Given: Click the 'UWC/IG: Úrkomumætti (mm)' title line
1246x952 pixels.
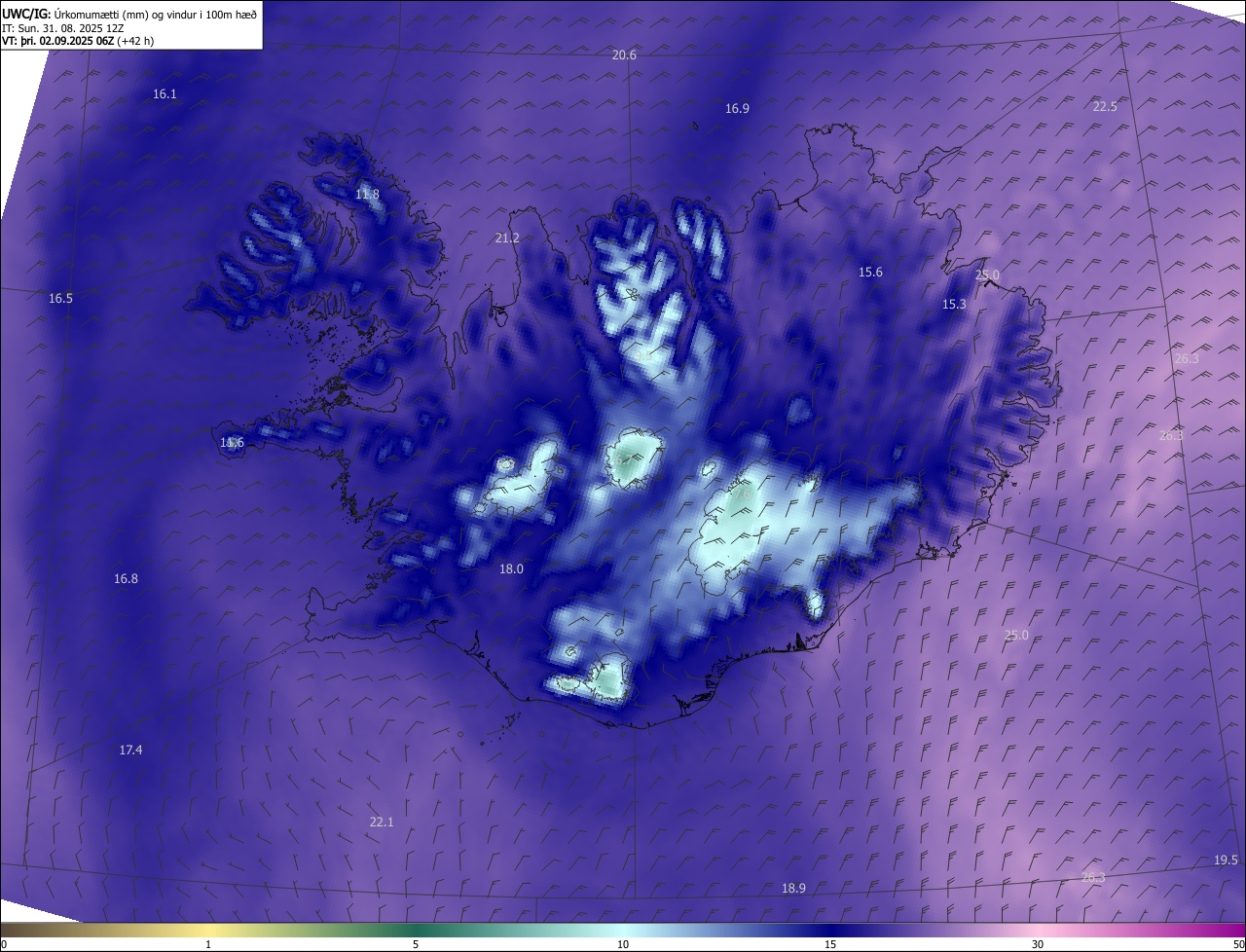Looking at the screenshot, I should [129, 14].
